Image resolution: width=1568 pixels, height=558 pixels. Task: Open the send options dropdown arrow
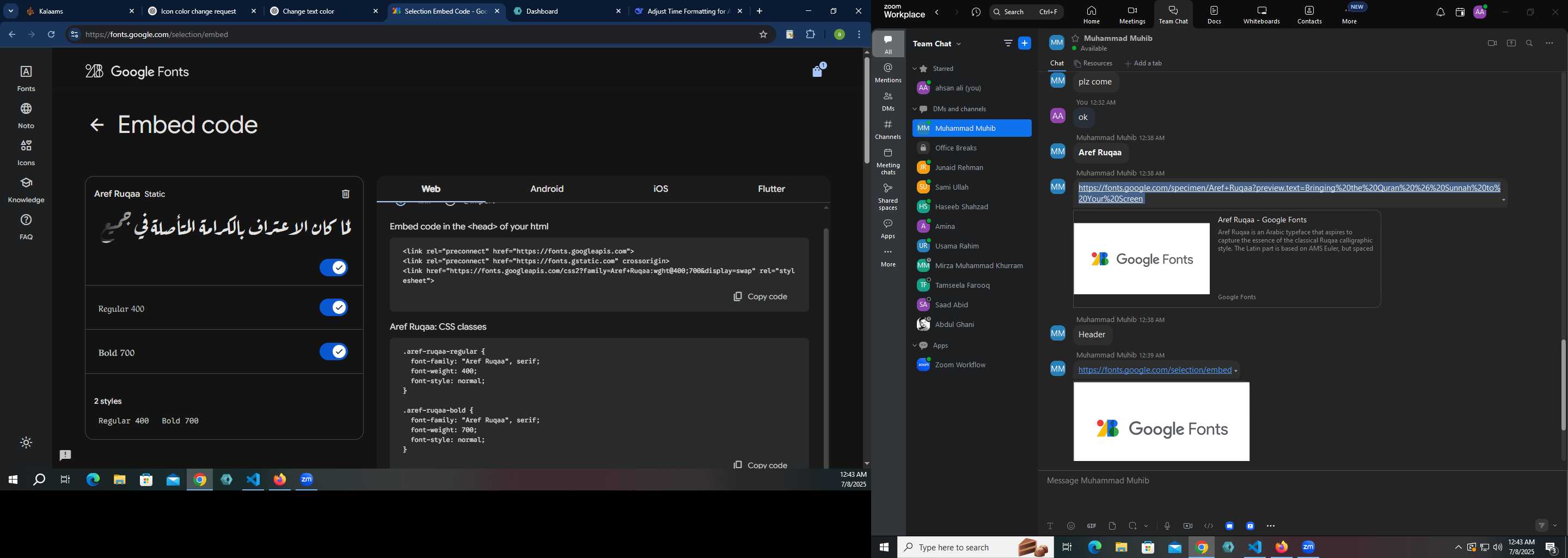(x=1555, y=526)
